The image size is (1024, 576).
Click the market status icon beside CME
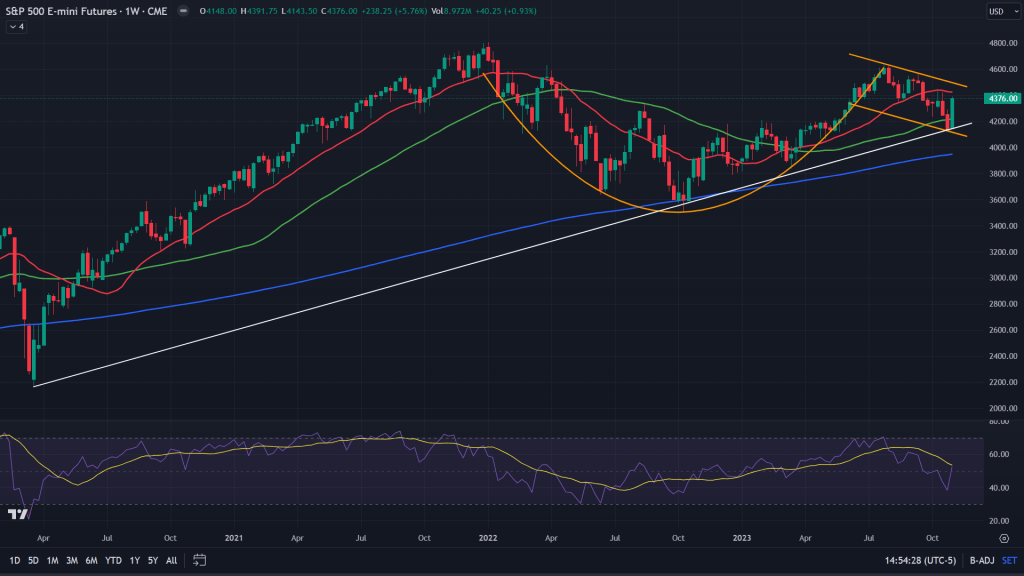[181, 12]
